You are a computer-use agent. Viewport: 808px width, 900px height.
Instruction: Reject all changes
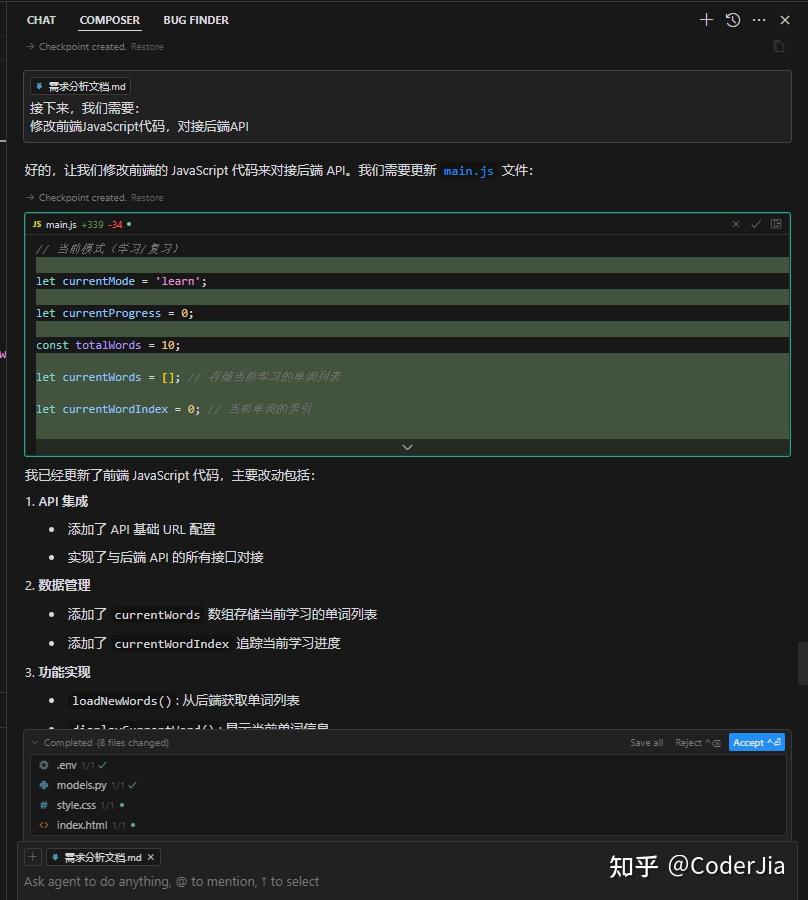[697, 743]
